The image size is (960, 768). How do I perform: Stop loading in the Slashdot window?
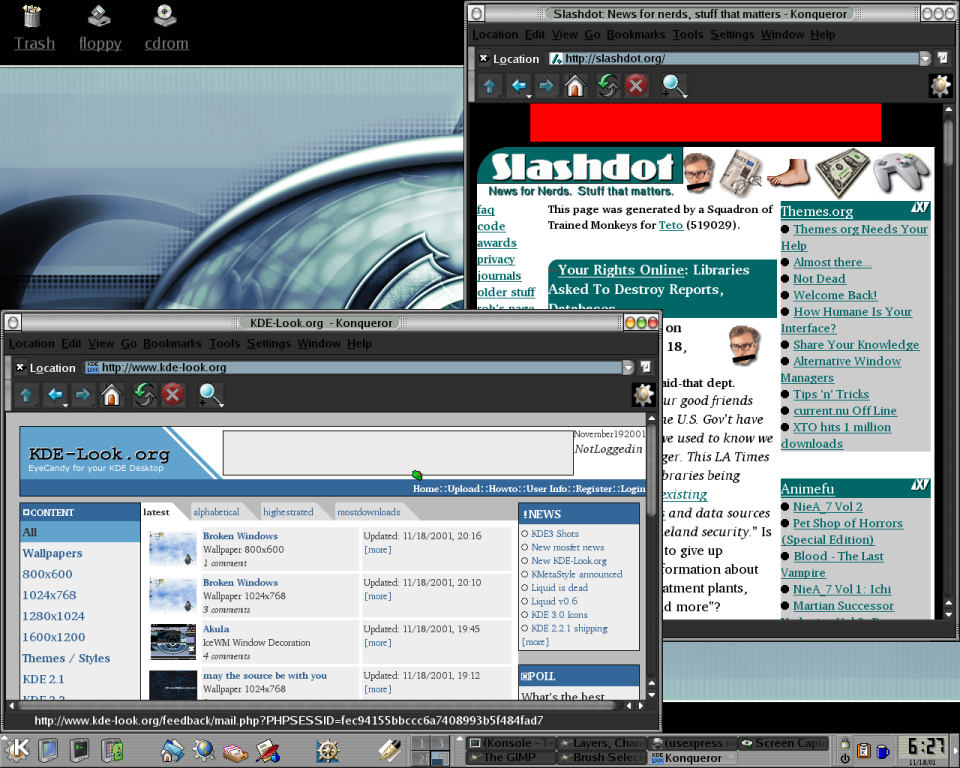tap(636, 86)
